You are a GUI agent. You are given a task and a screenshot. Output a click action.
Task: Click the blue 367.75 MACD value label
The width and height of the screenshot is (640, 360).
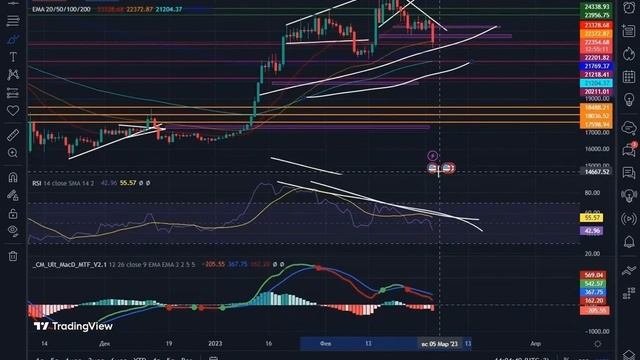pos(593,292)
